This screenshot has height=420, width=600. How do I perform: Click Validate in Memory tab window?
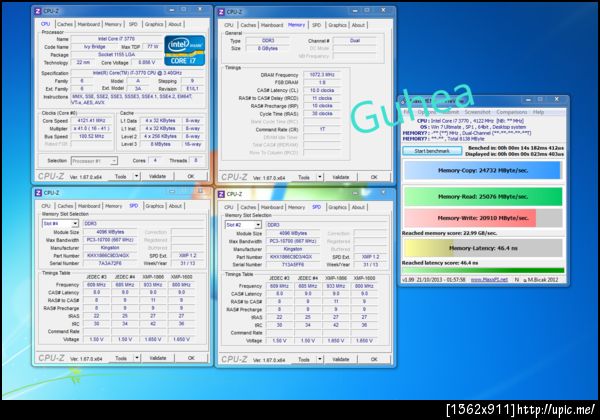341,177
